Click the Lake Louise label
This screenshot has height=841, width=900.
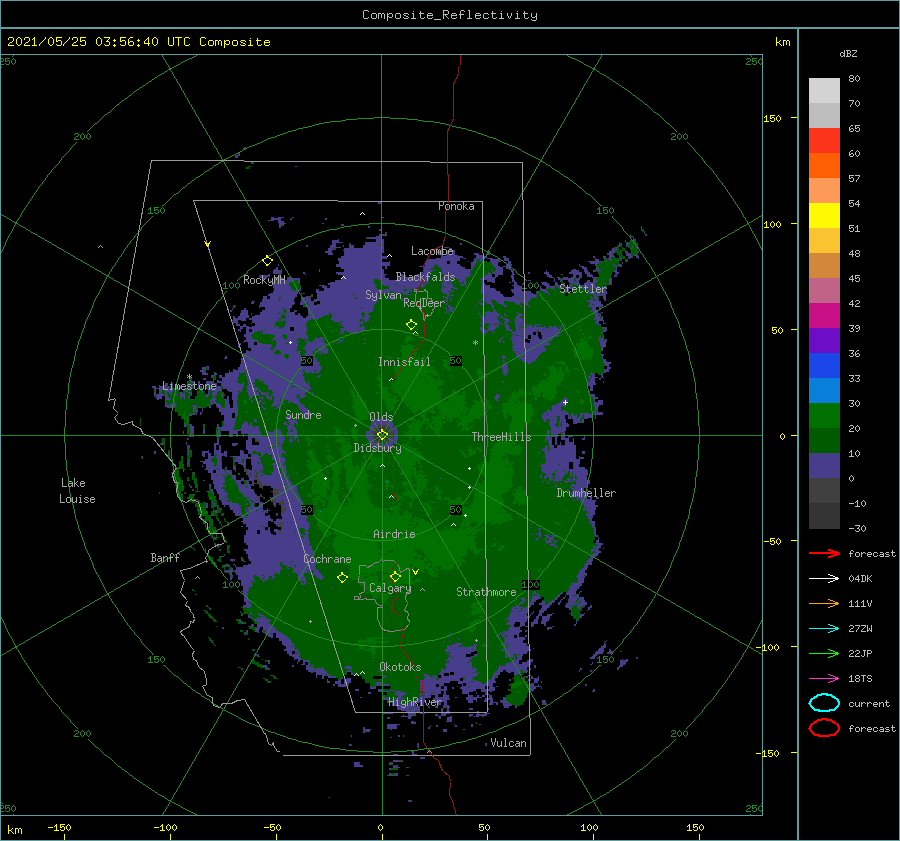click(77, 491)
